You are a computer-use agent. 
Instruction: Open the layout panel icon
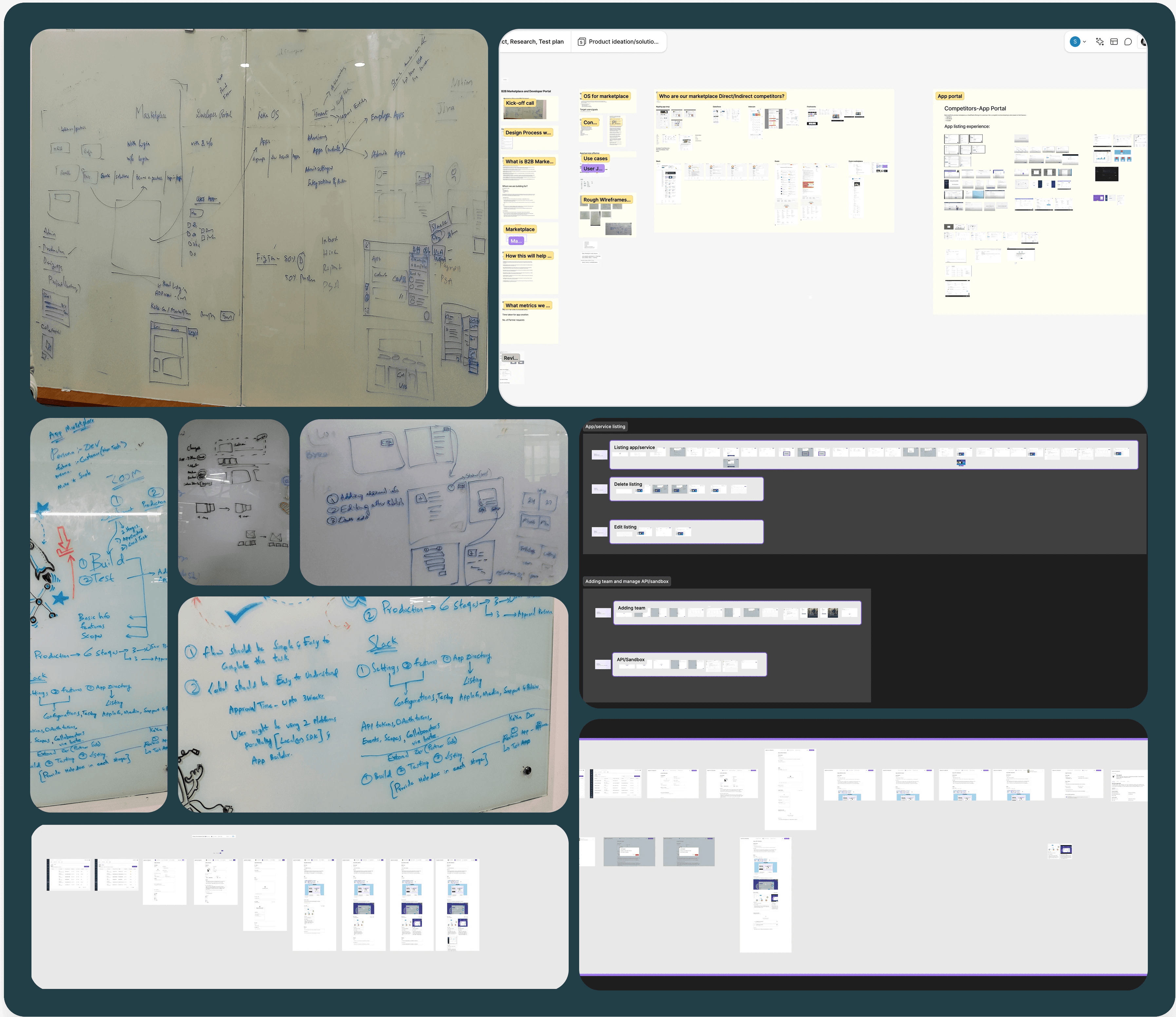[1114, 42]
